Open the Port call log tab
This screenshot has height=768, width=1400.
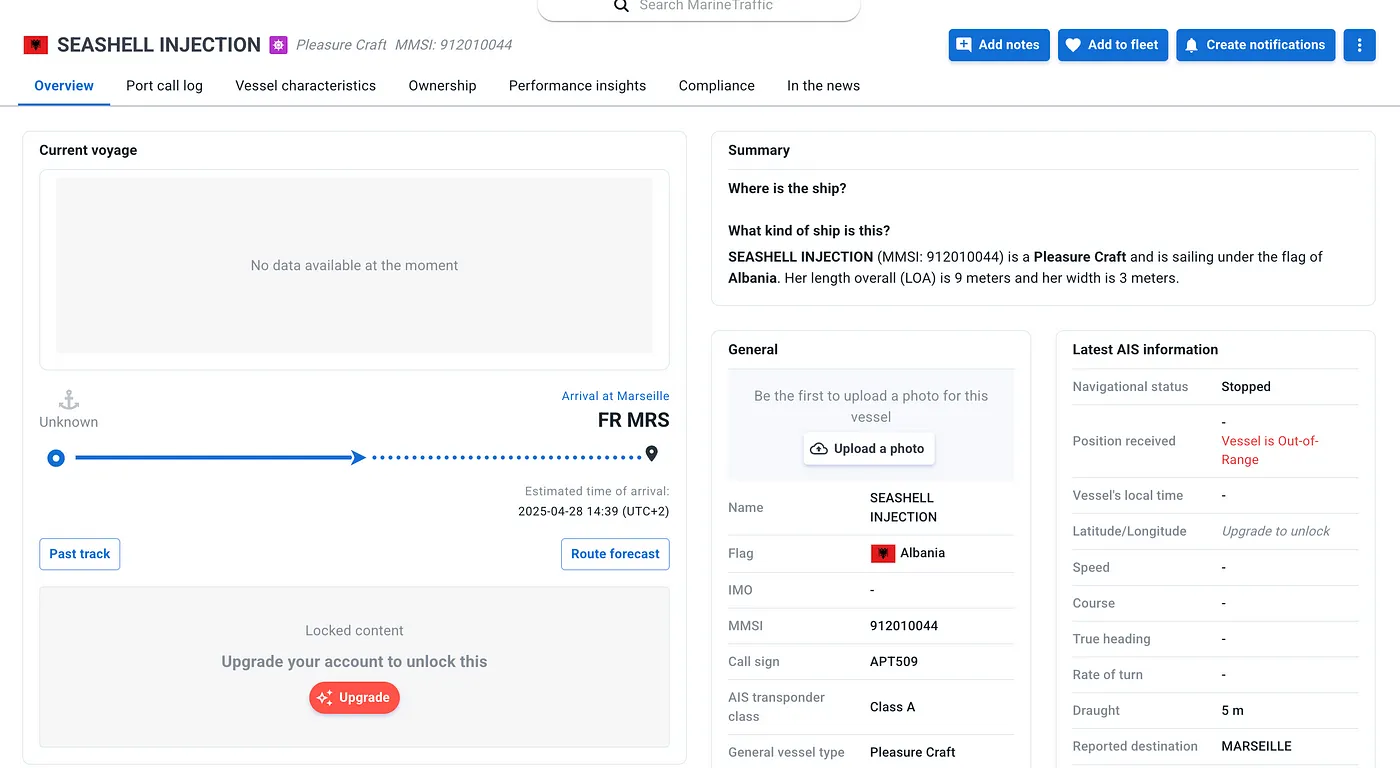(164, 86)
